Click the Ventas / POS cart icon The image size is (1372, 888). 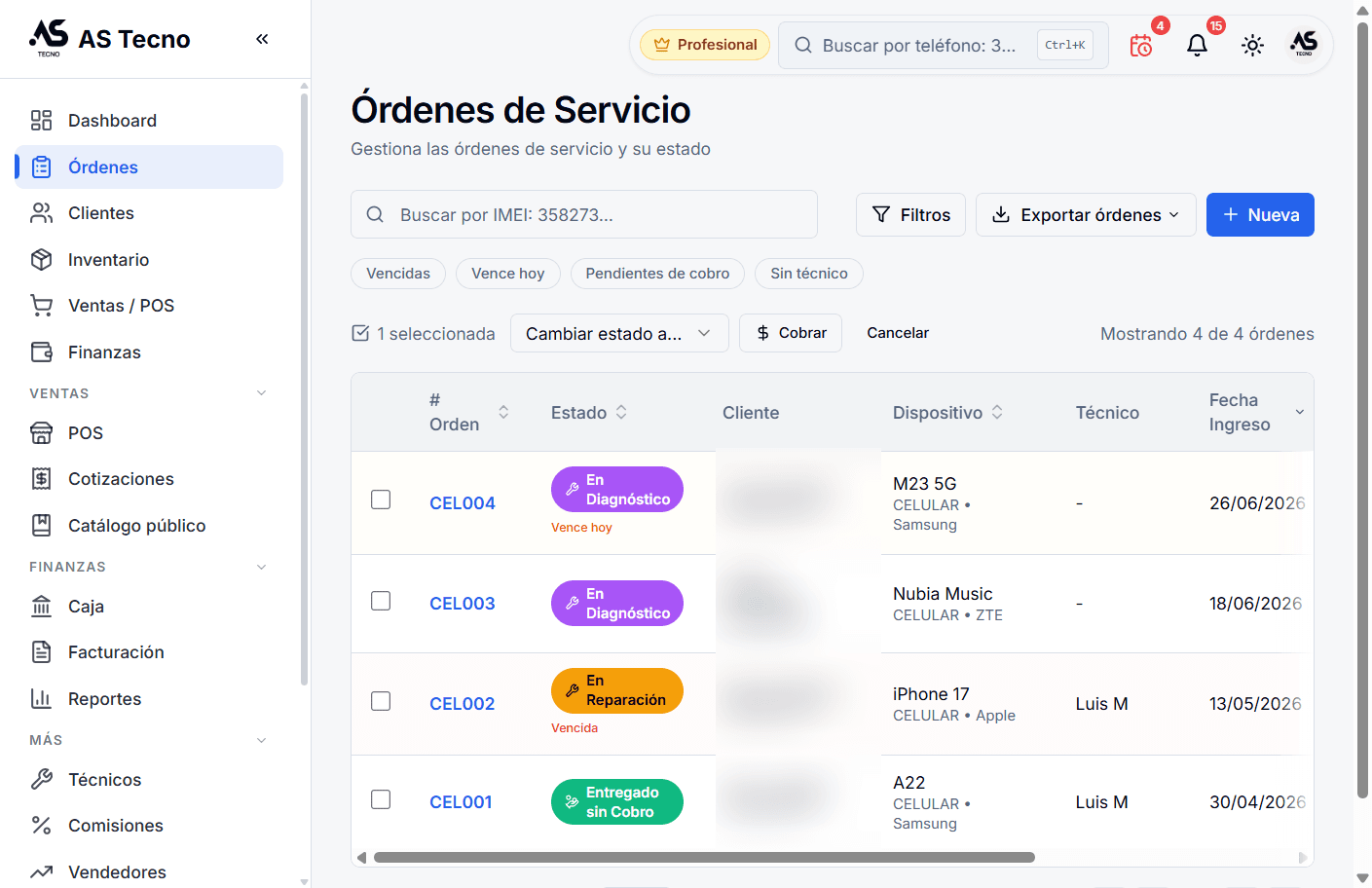pos(41,306)
